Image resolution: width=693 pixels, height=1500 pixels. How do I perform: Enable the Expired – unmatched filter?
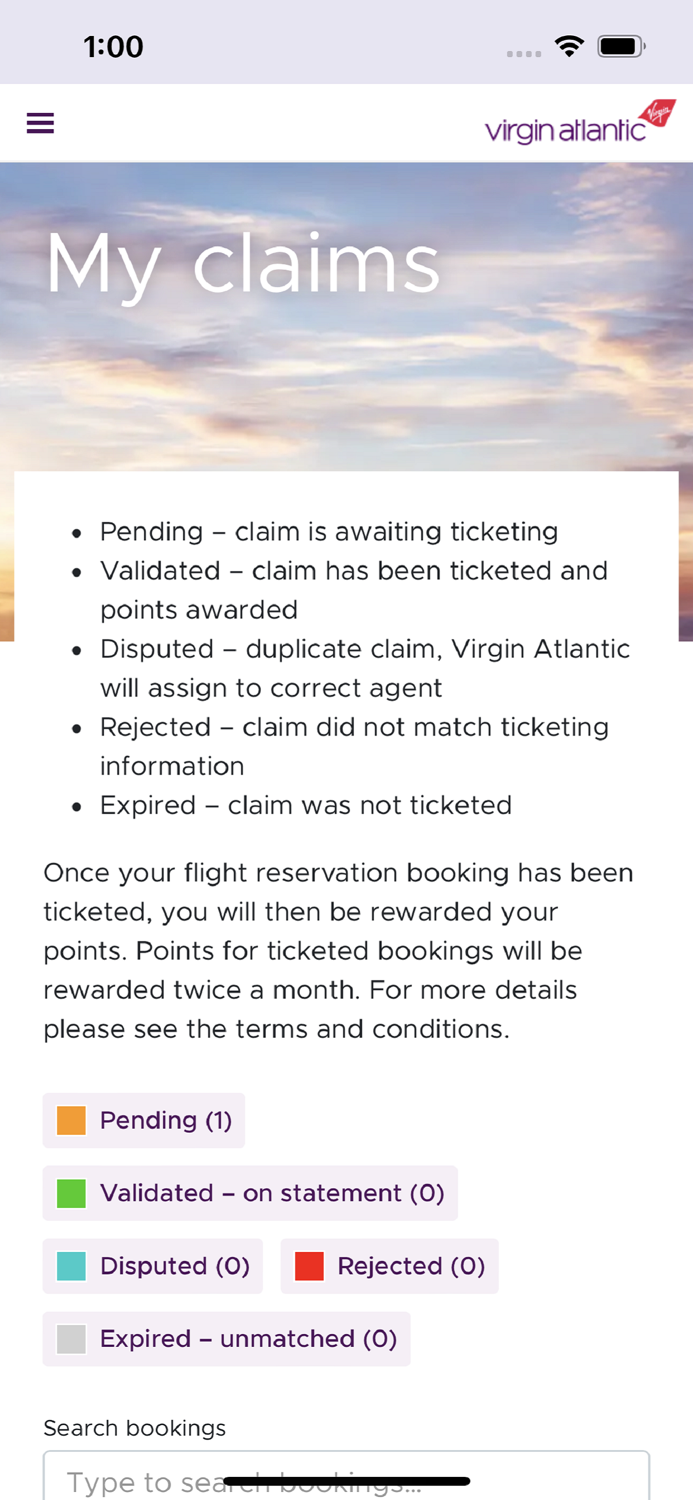pos(226,1339)
